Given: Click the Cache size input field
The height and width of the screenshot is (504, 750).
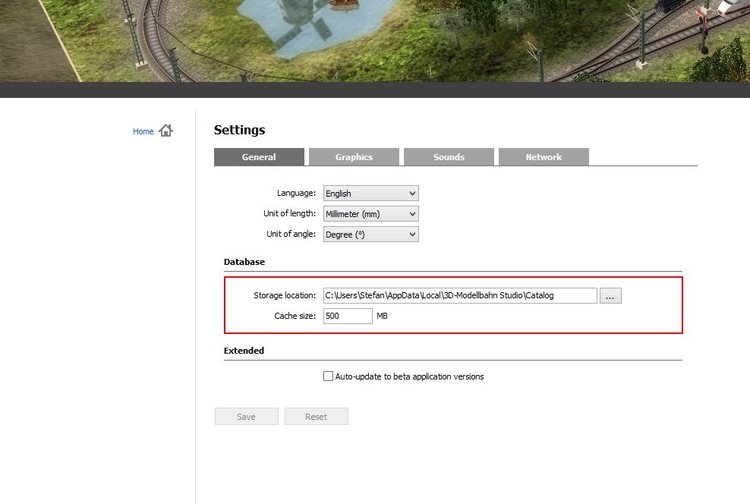Looking at the screenshot, I should click(348, 316).
